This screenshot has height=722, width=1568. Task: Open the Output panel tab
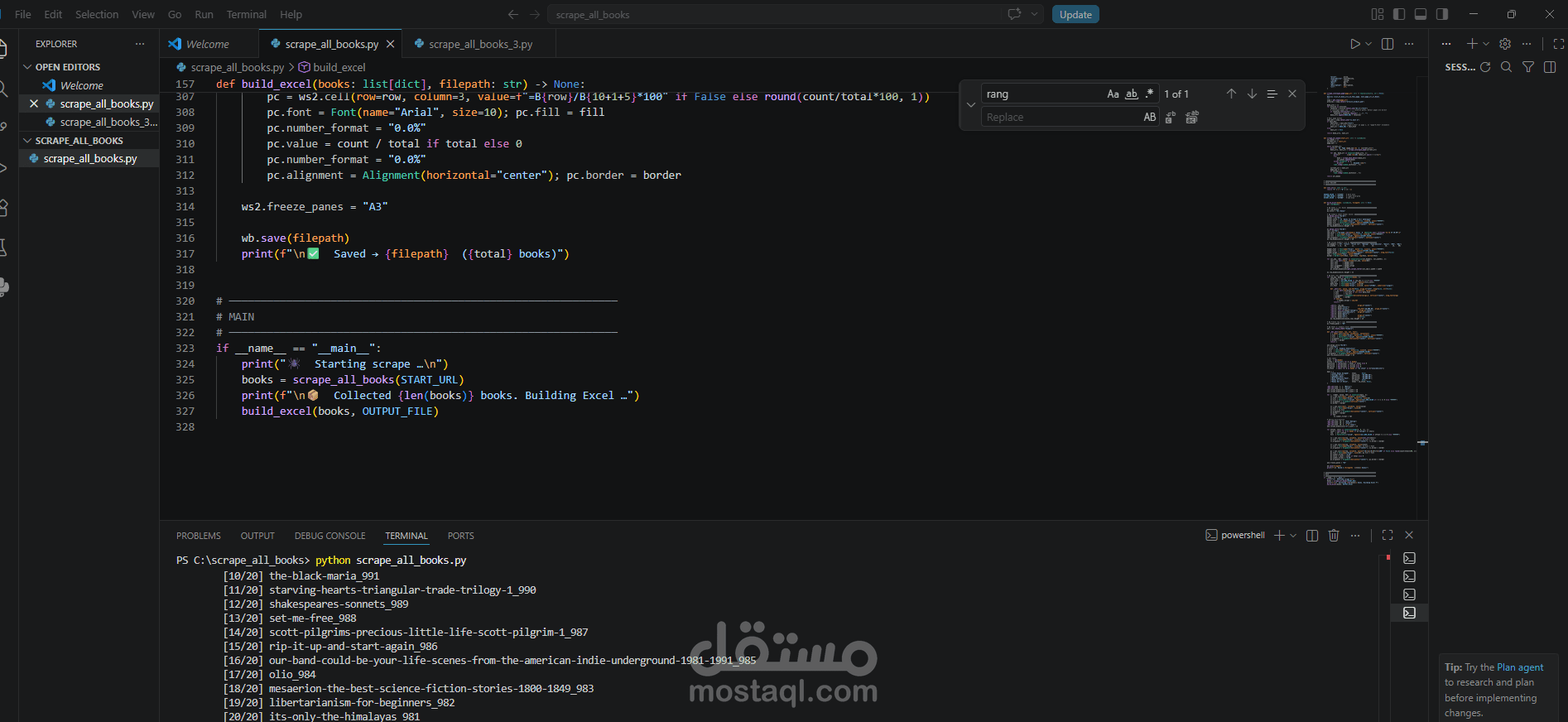click(x=257, y=536)
